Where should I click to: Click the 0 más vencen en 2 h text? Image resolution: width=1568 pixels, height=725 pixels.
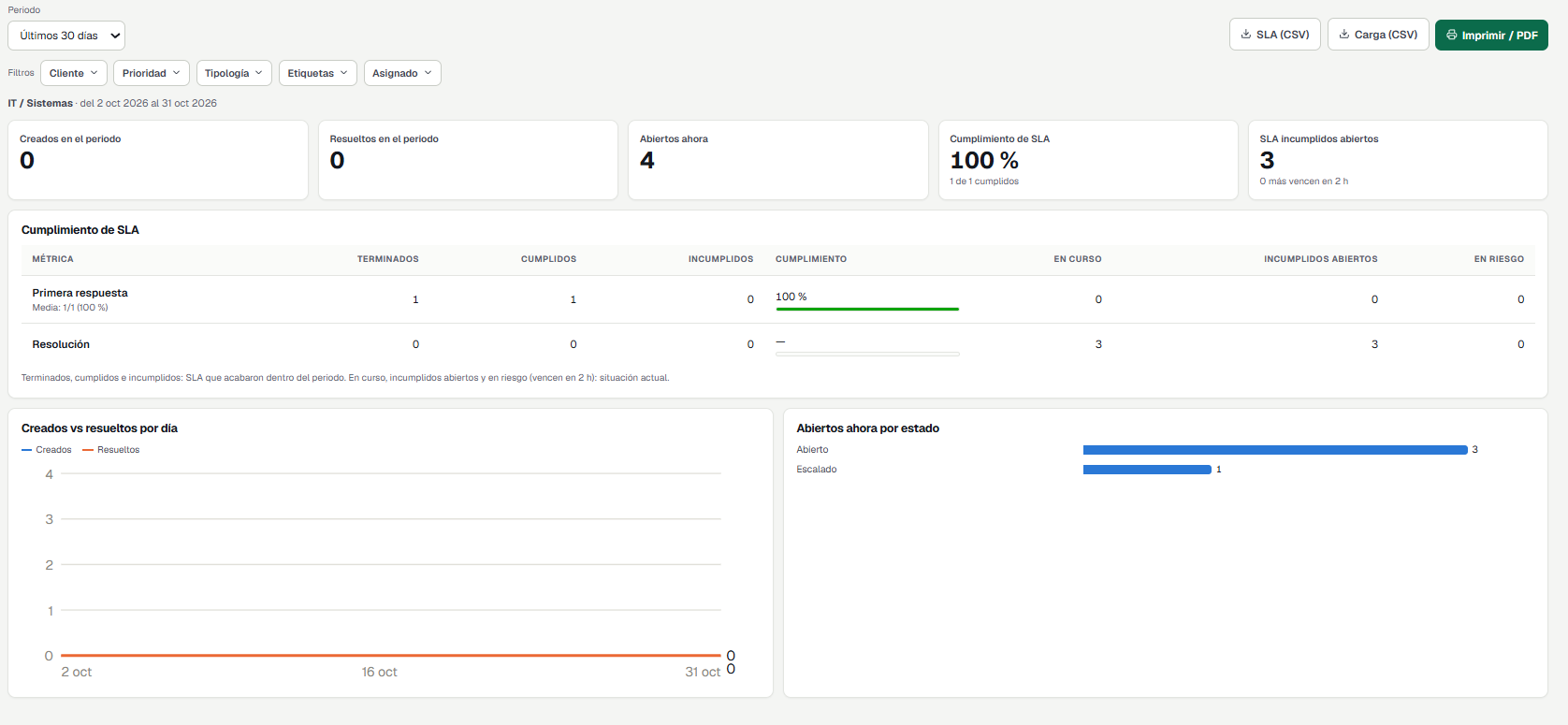1303,181
